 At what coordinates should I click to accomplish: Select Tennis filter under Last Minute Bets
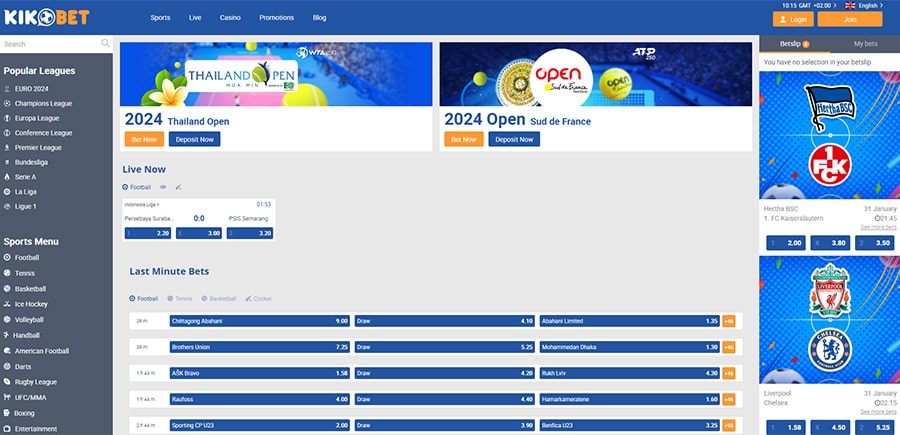(180, 299)
